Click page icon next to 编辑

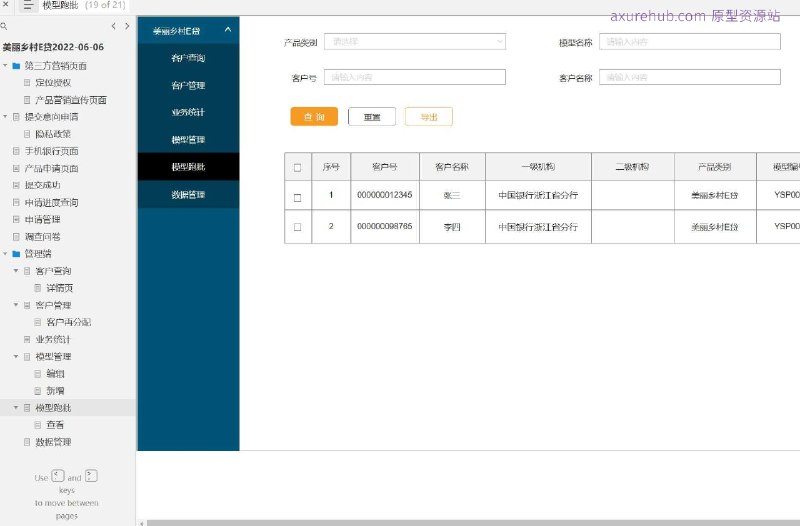tap(38, 373)
